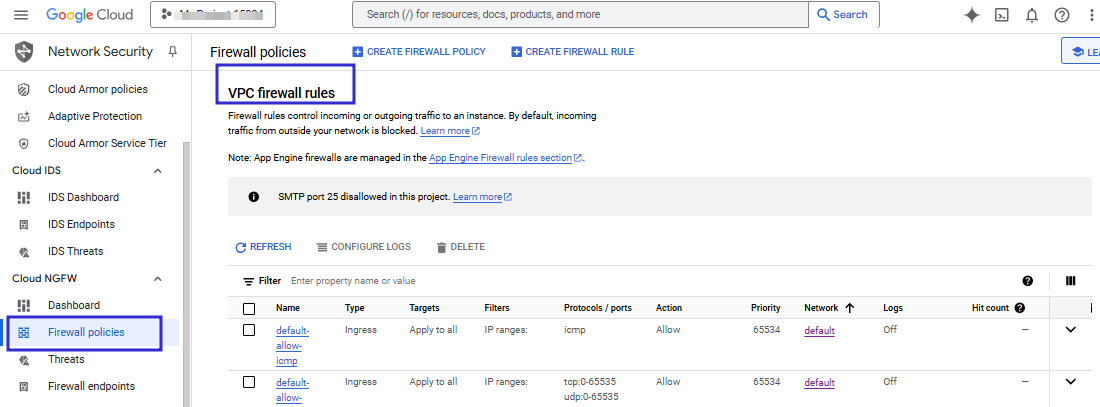Click the sidebar vertical scrollbar
Image resolution: width=1100 pixels, height=407 pixels.
pyautogui.click(x=186, y=274)
